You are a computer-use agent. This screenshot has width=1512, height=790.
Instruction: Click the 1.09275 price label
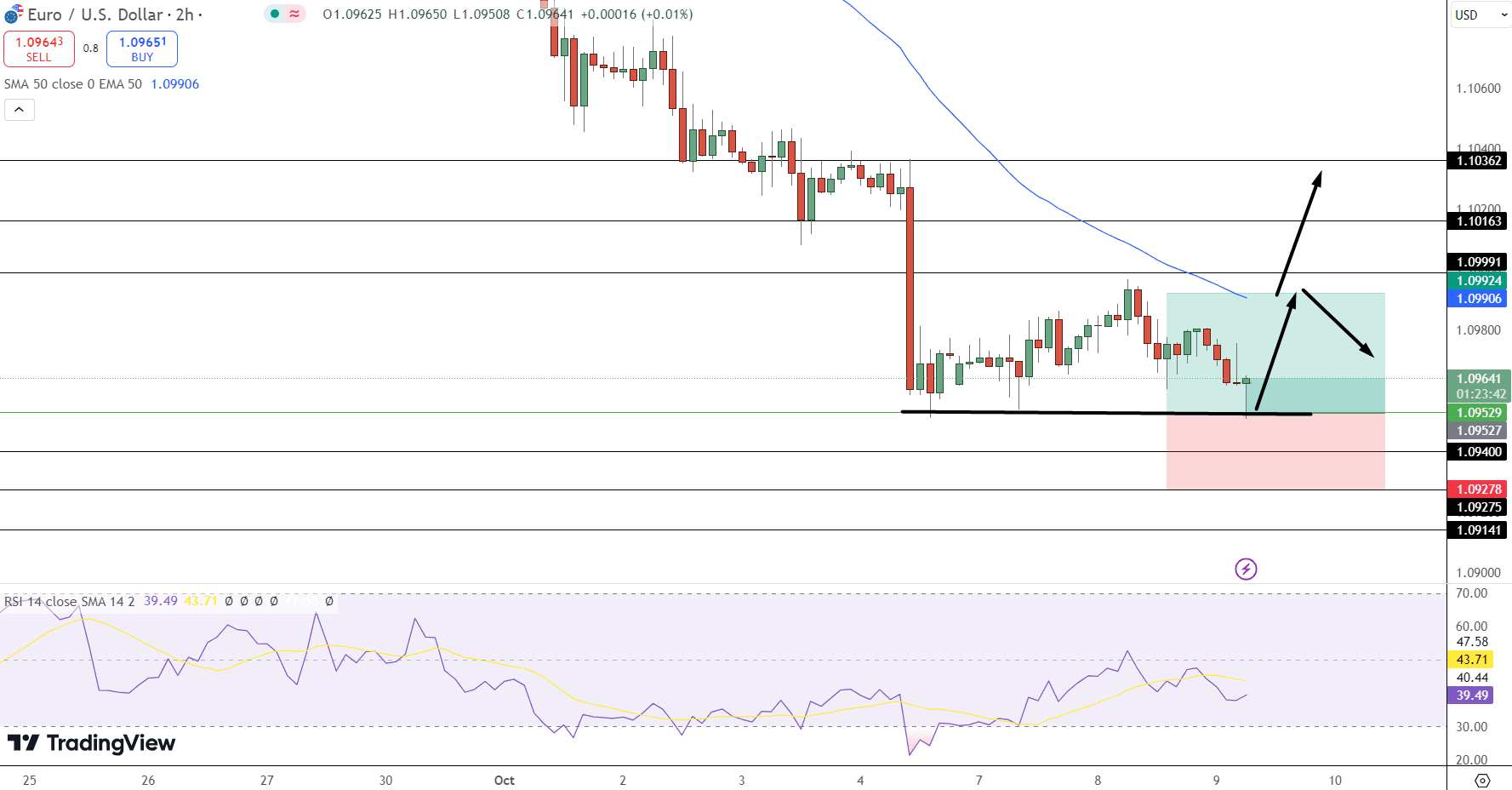click(1478, 507)
